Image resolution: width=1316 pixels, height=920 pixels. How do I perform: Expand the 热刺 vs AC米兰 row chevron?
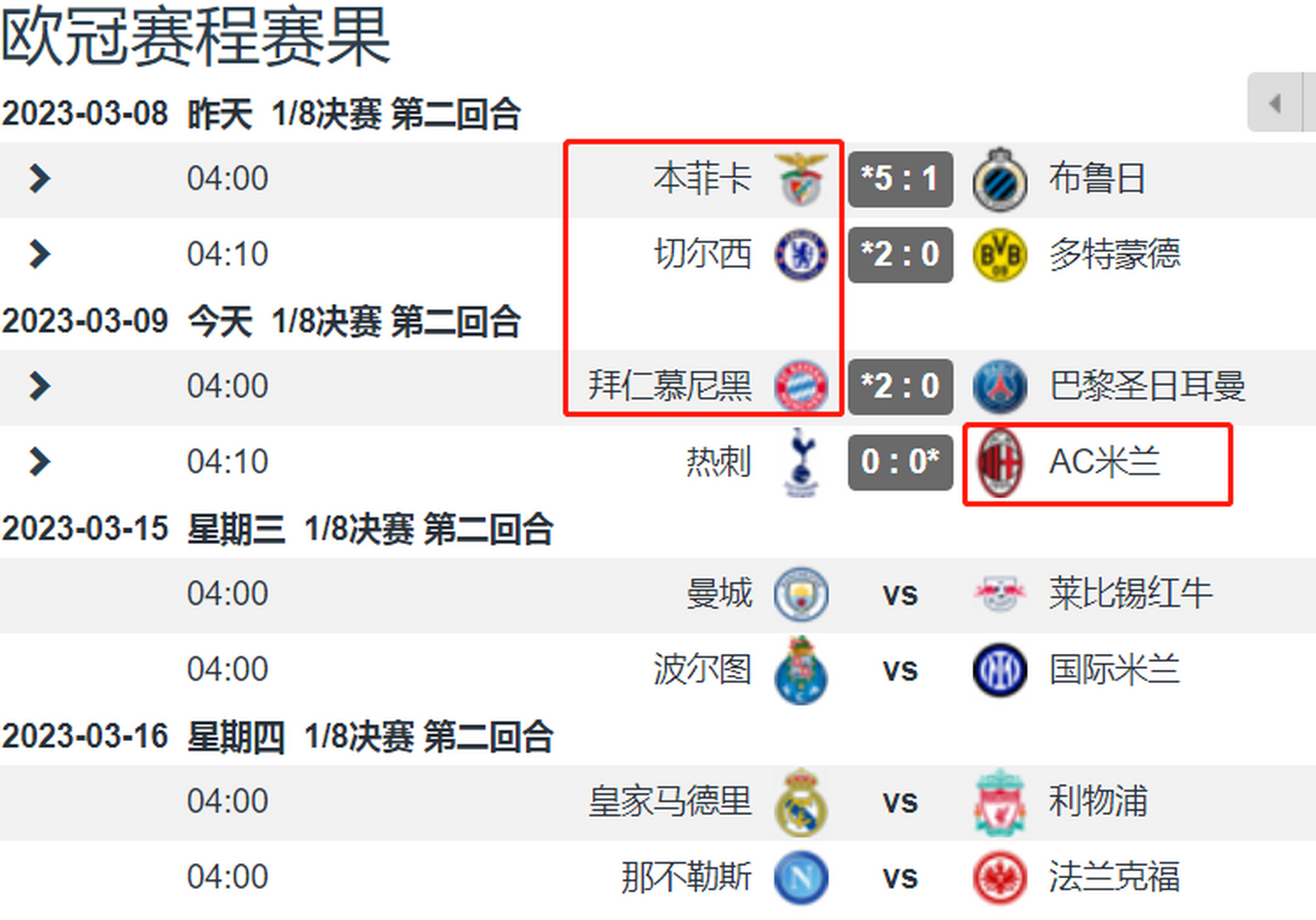click(40, 461)
